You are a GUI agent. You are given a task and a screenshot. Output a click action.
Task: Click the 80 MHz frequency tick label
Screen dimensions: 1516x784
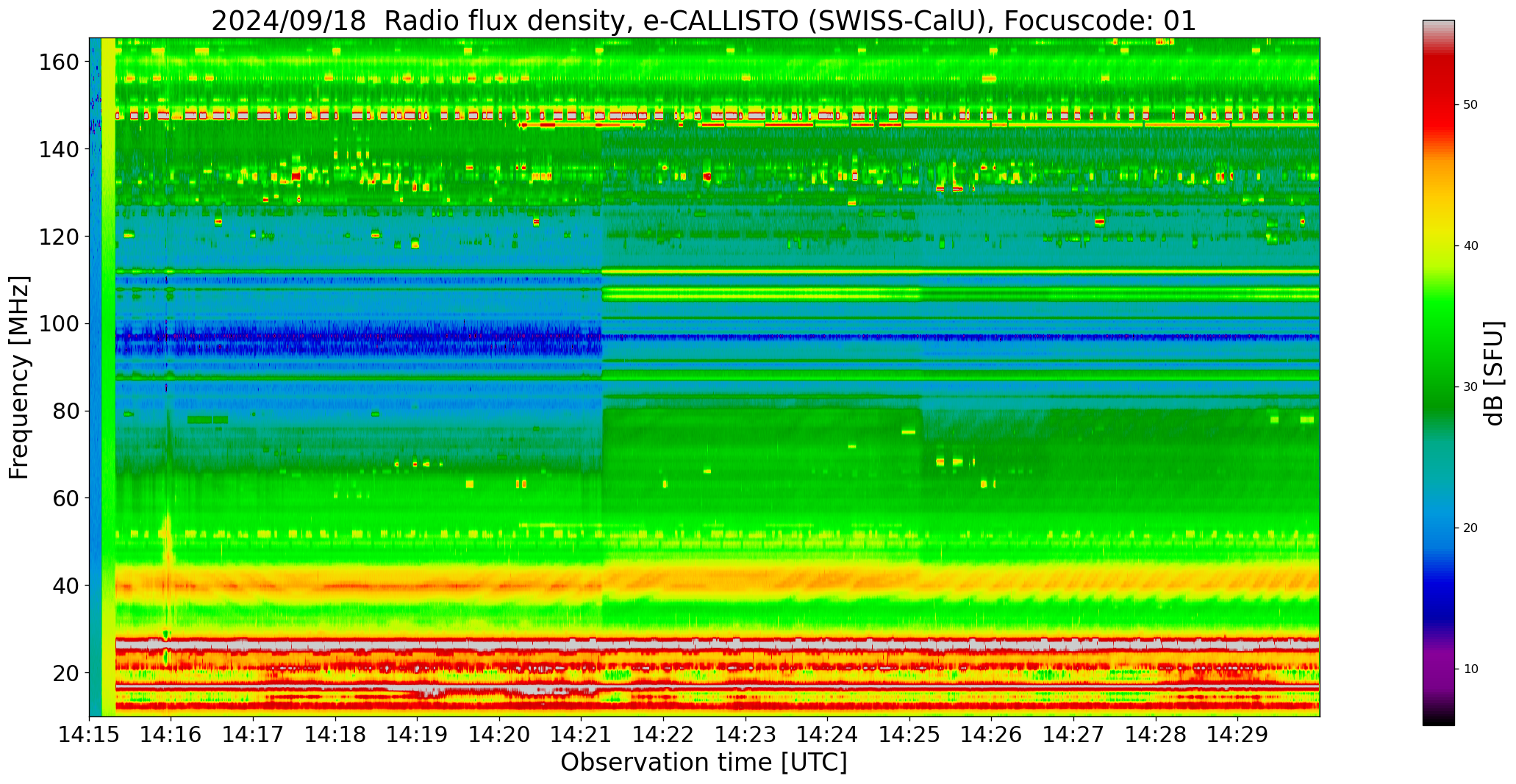[x=65, y=411]
